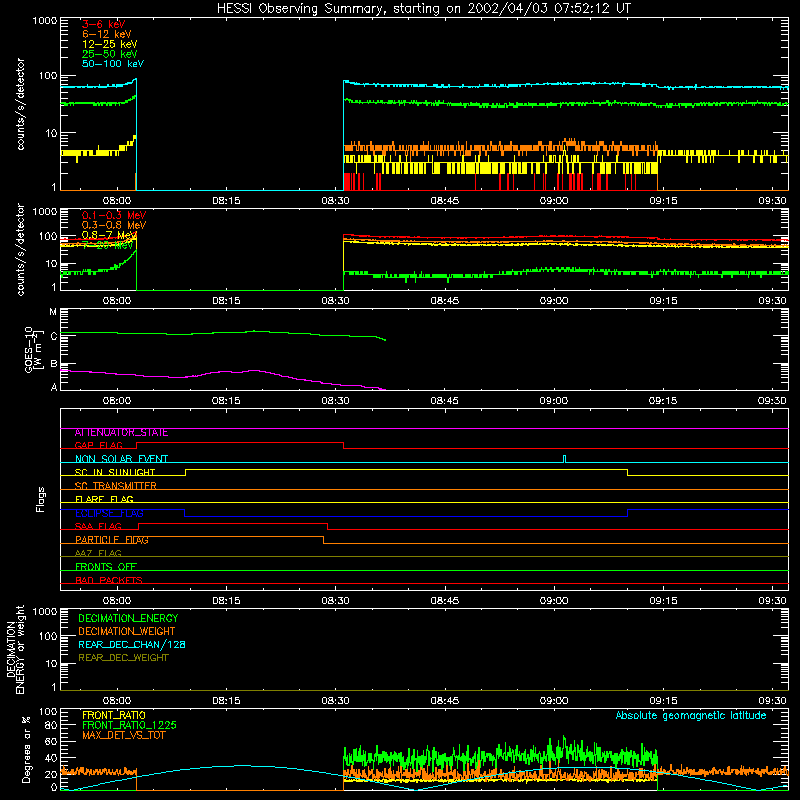The image size is (800, 800).
Task: Click the REAR_DEC_WEIGHT legend label
Action: click(123, 658)
